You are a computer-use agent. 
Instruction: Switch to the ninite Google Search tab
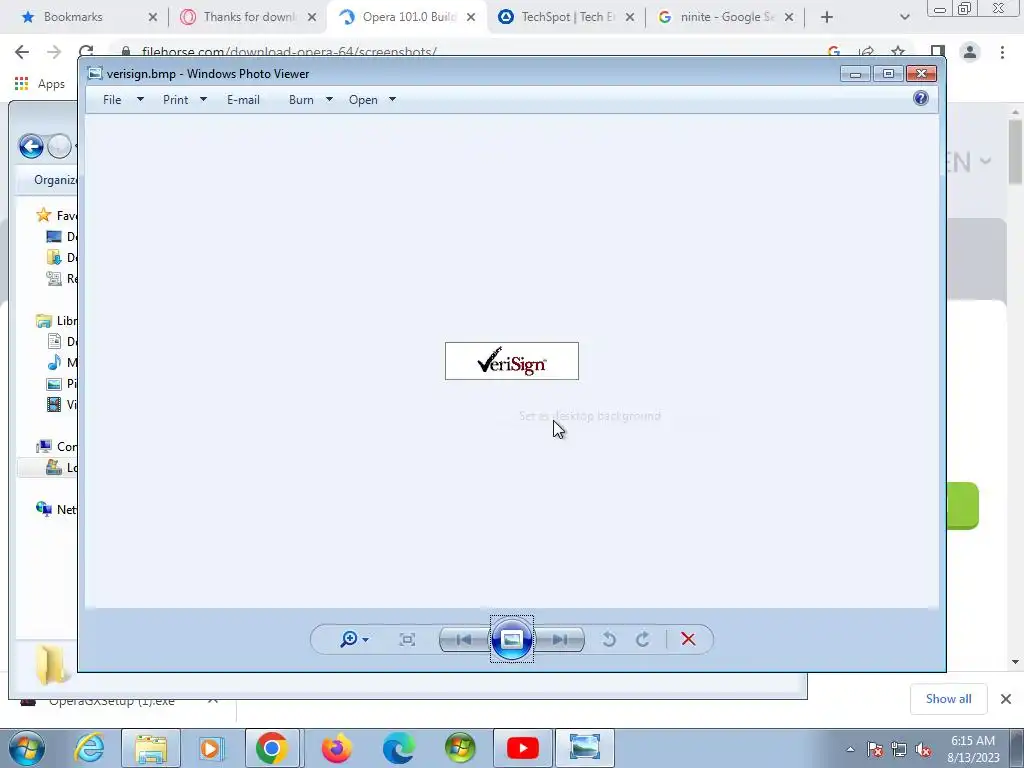pyautogui.click(x=728, y=17)
